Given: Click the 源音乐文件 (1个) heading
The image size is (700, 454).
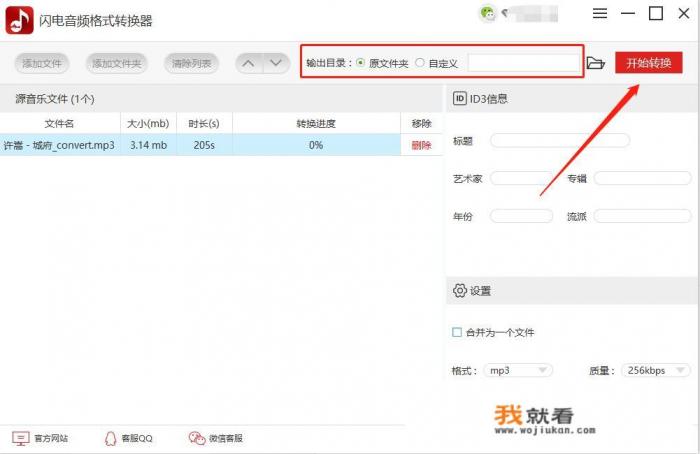Looking at the screenshot, I should click(x=55, y=99).
